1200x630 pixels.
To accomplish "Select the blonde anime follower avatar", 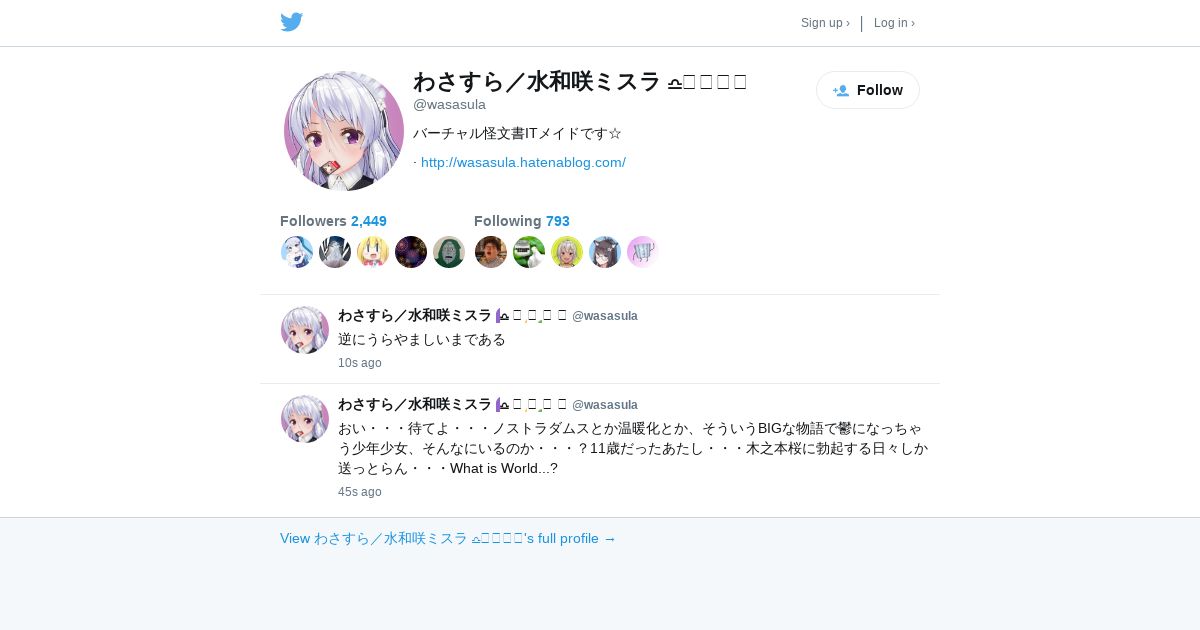I will tap(373, 252).
